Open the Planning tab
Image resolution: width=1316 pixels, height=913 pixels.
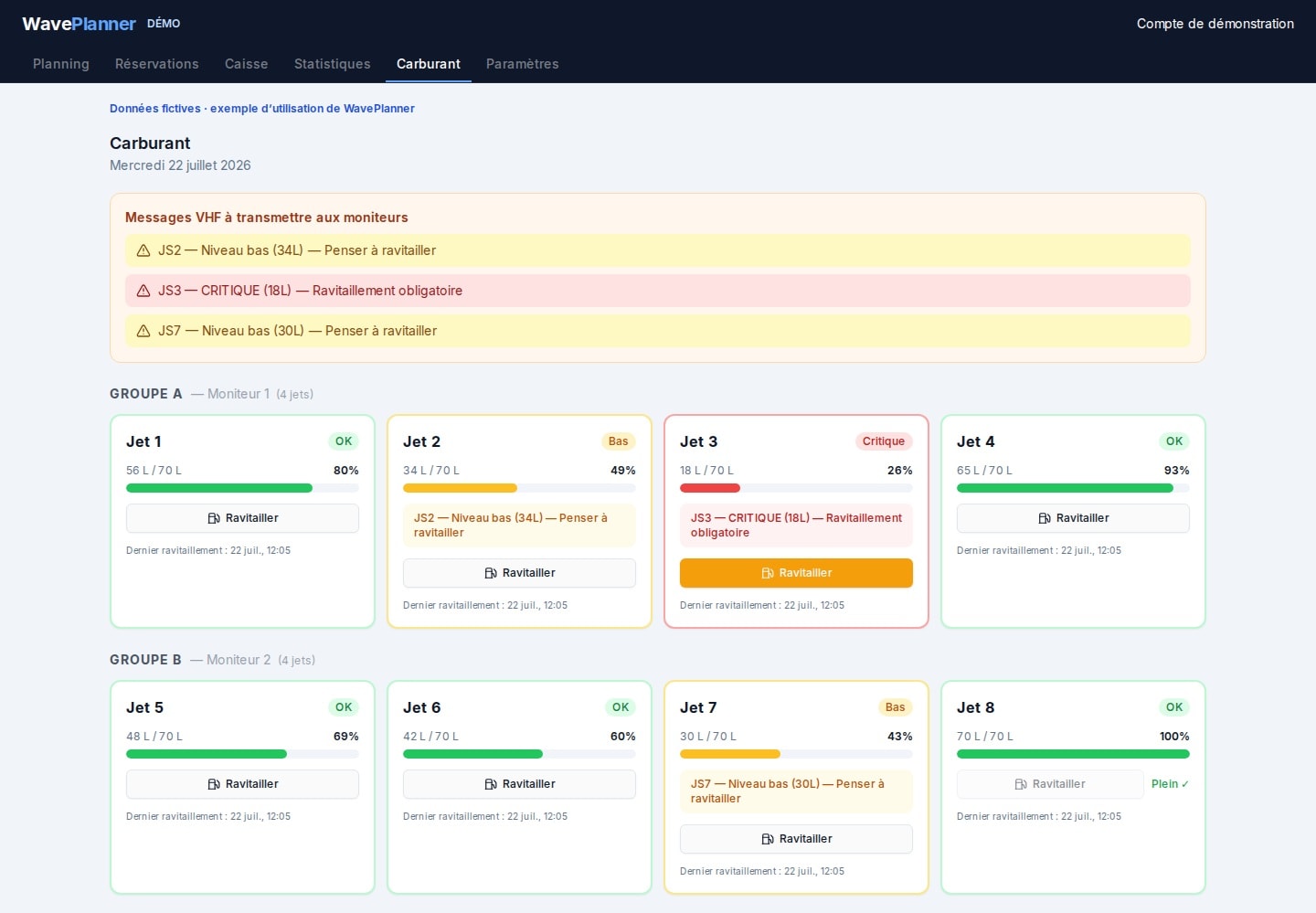[x=61, y=64]
